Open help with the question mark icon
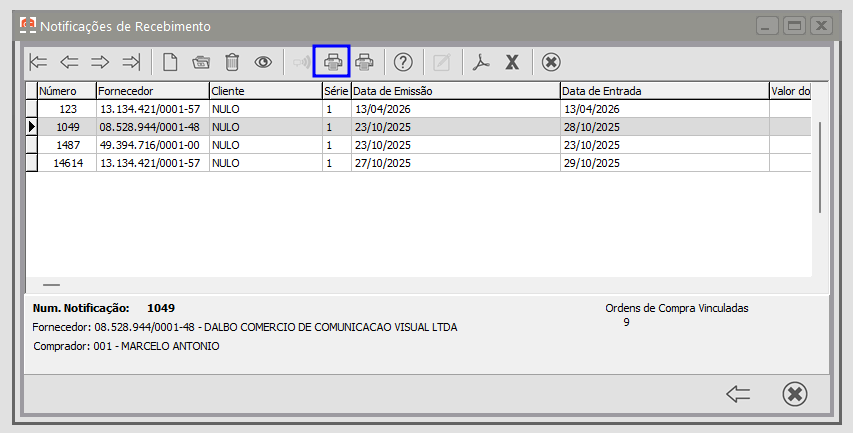The width and height of the screenshot is (853, 433). pyautogui.click(x=403, y=62)
